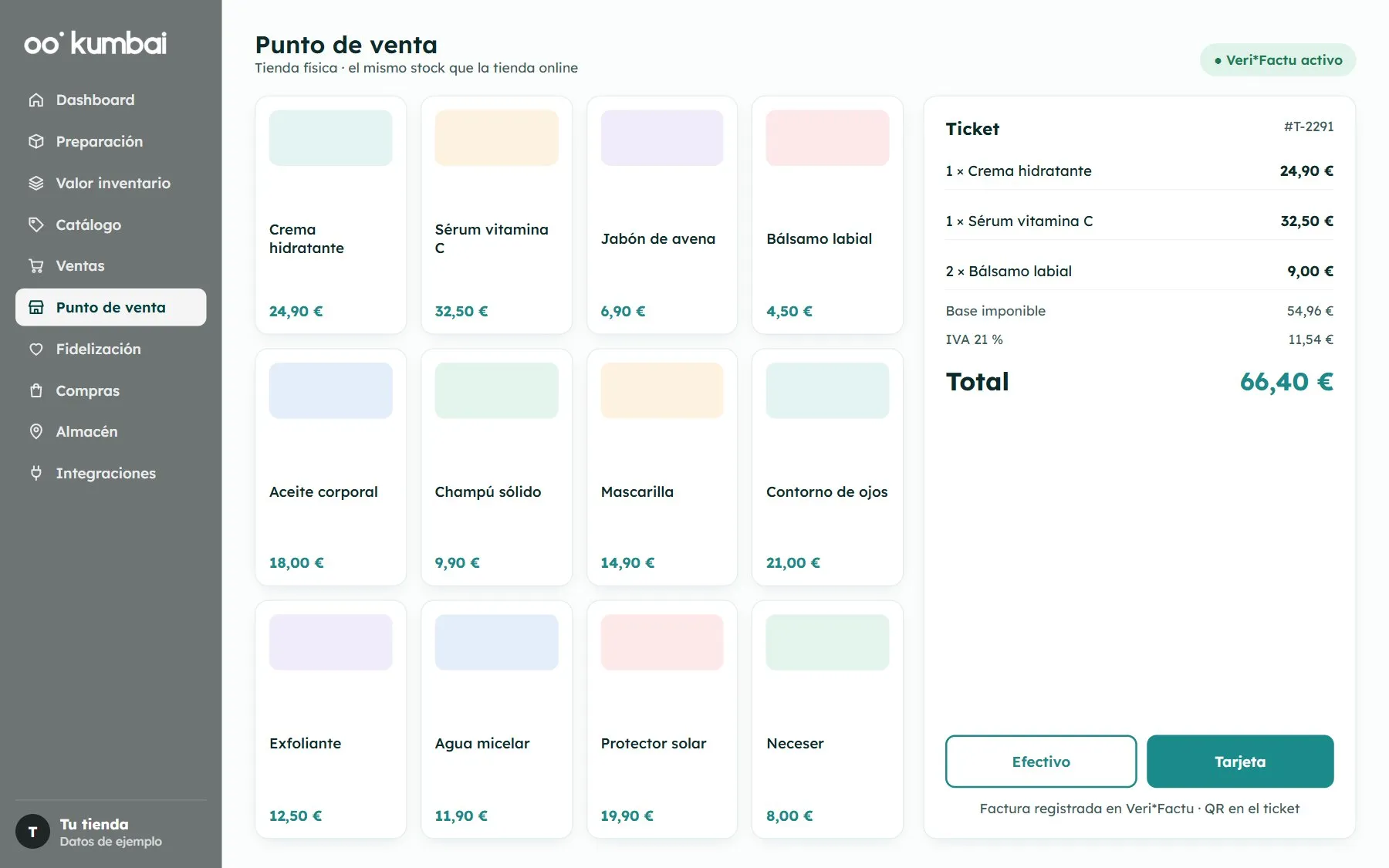Add Mascarilla to the ticket
Image resolution: width=1389 pixels, height=868 pixels.
pos(662,468)
